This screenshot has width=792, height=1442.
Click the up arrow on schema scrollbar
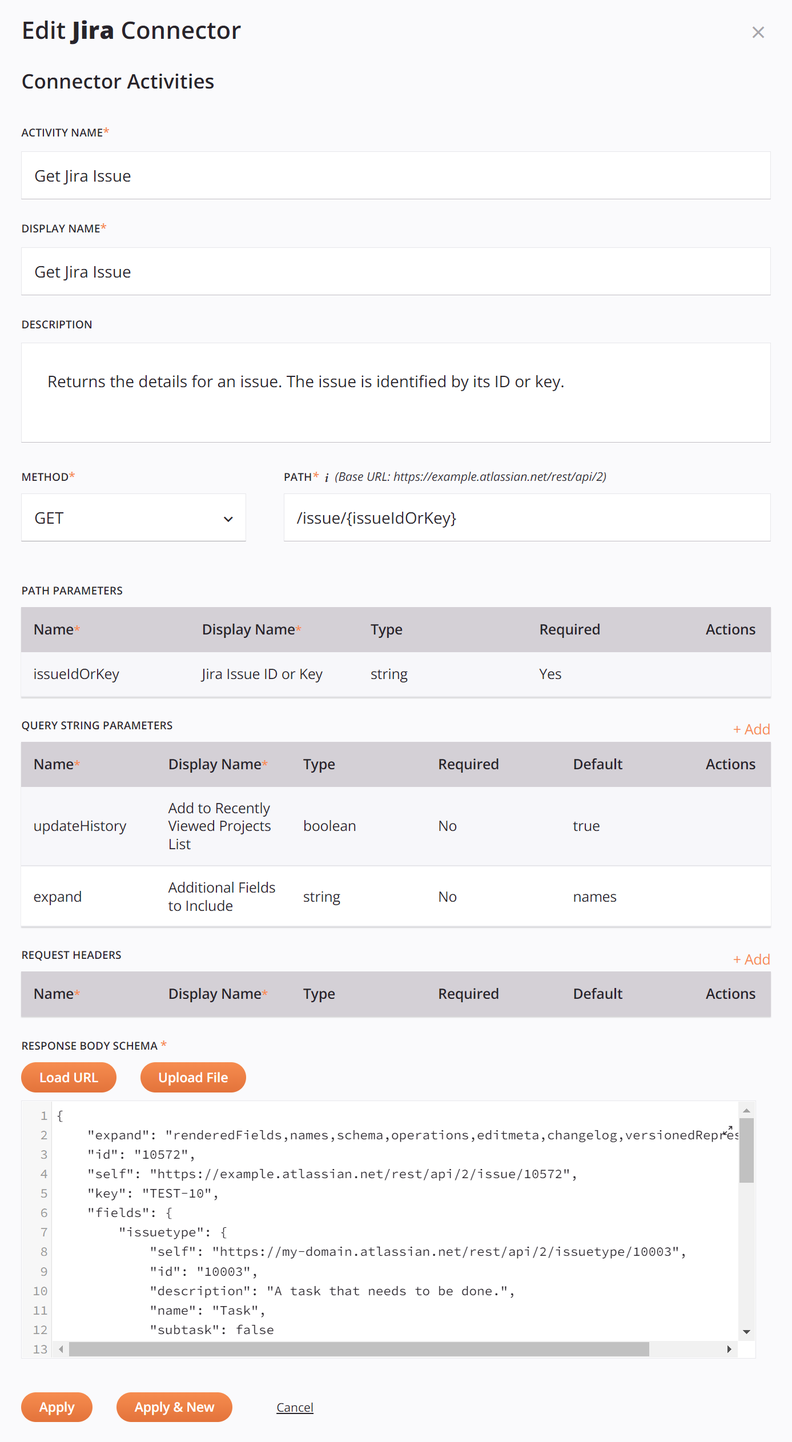click(746, 1108)
